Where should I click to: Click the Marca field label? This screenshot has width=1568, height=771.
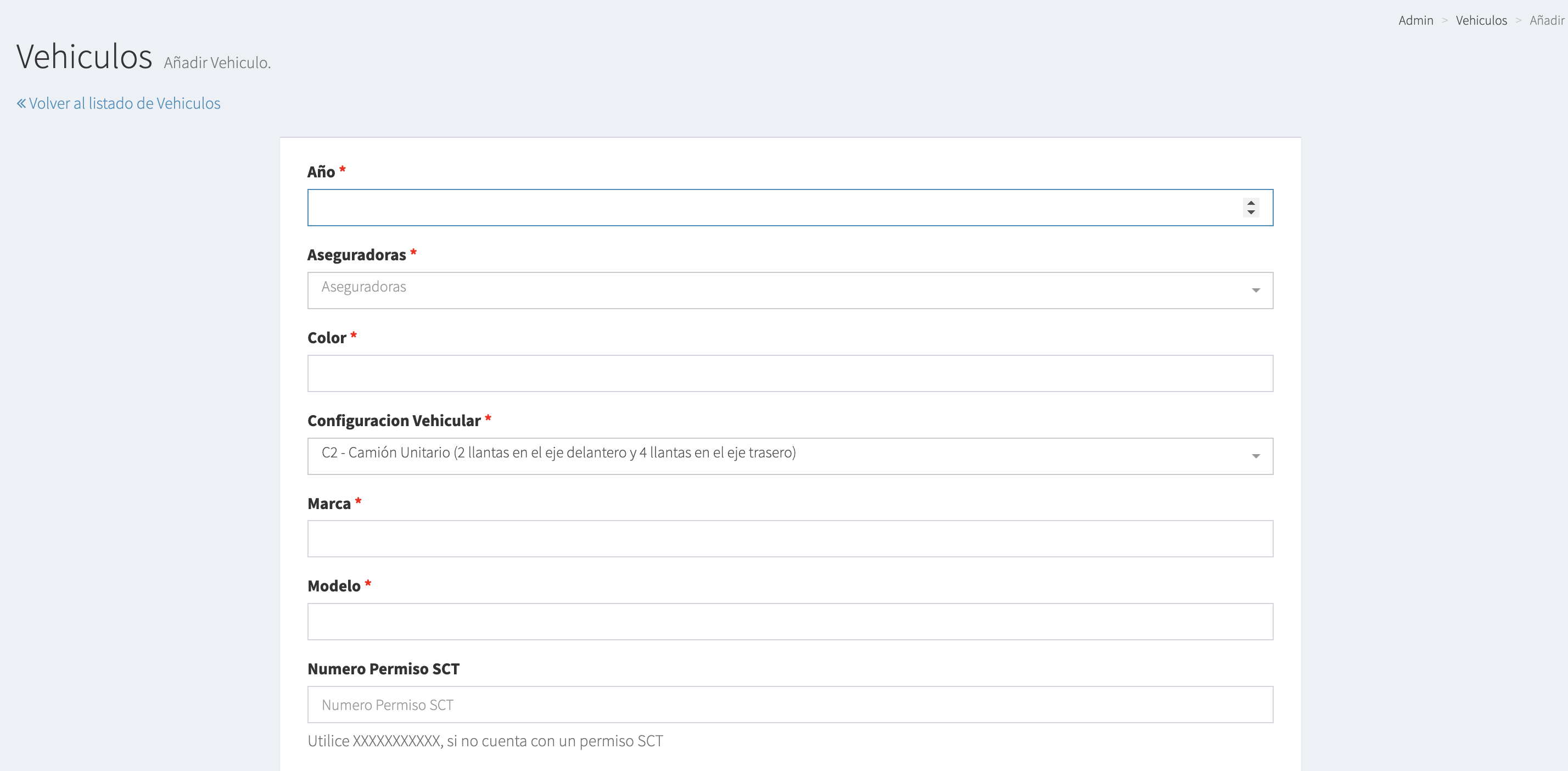[329, 504]
